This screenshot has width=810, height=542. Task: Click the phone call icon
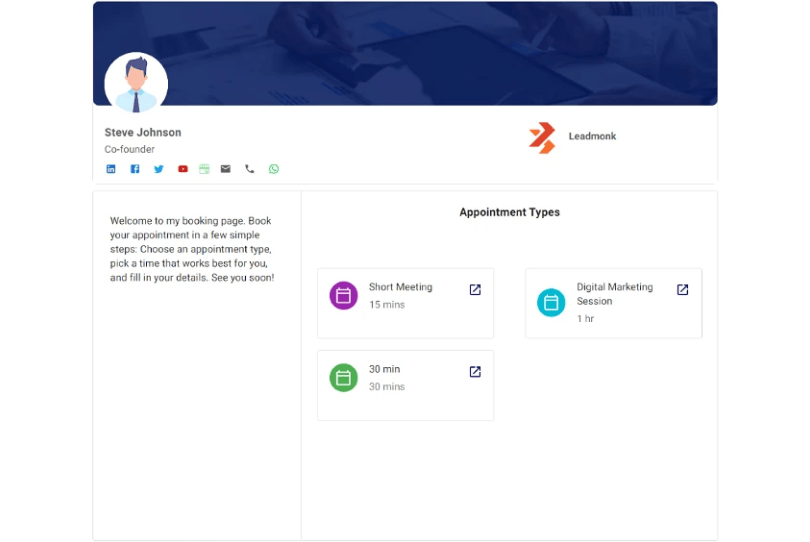tap(250, 169)
